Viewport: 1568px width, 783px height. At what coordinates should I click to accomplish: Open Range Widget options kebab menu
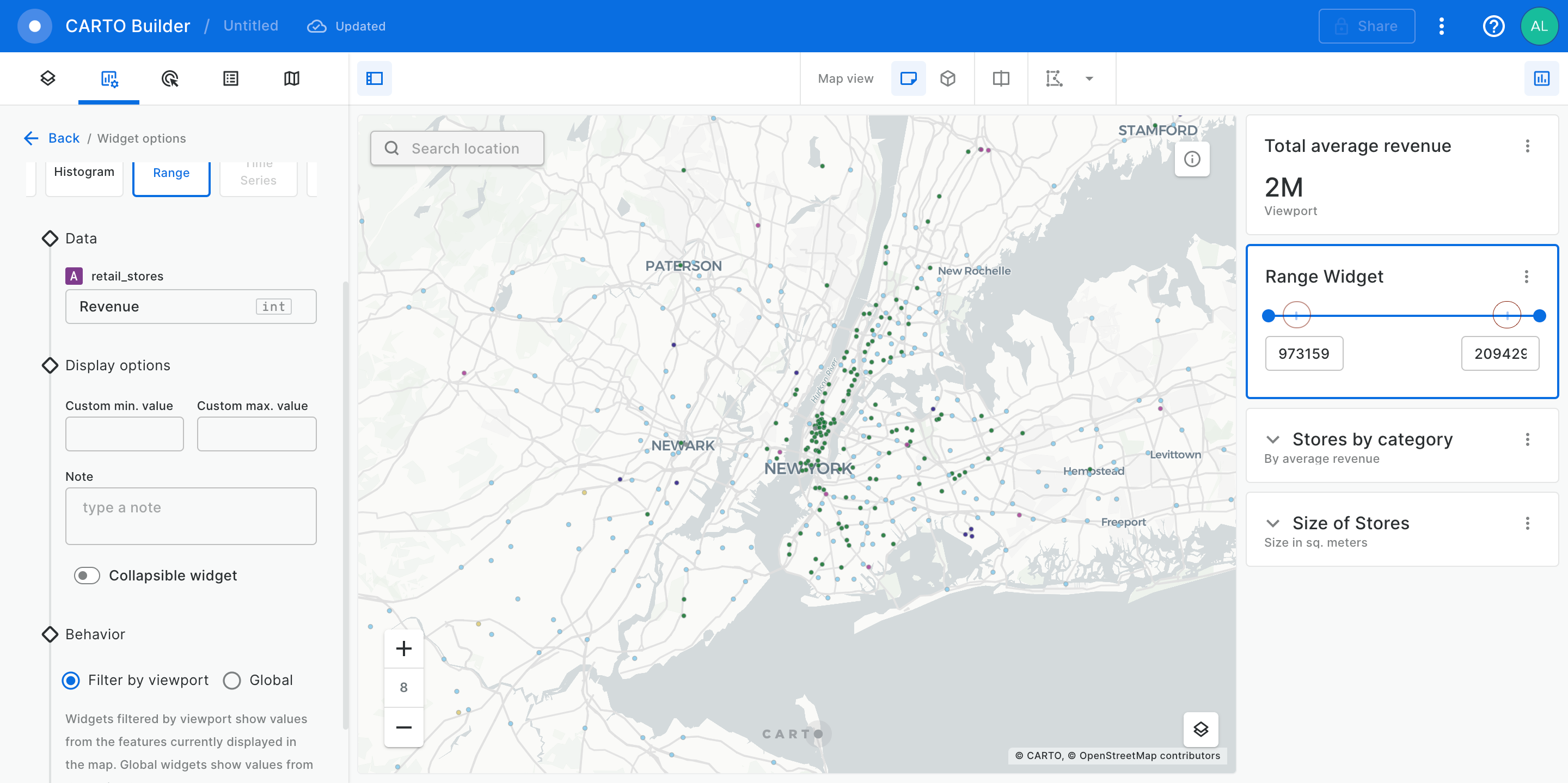pyautogui.click(x=1526, y=277)
